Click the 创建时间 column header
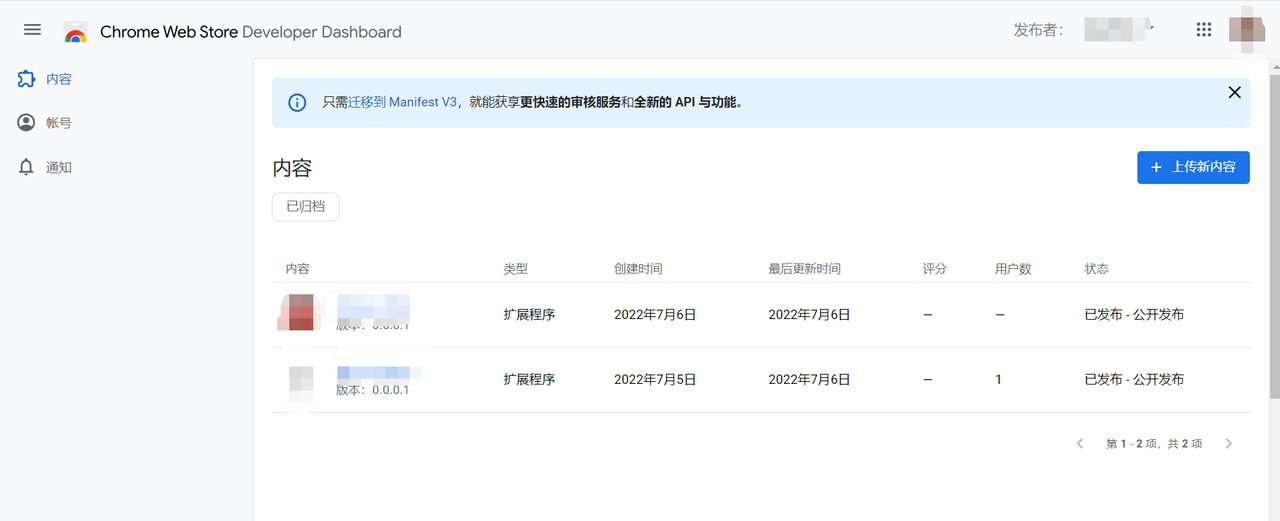1280x521 pixels. tap(638, 269)
